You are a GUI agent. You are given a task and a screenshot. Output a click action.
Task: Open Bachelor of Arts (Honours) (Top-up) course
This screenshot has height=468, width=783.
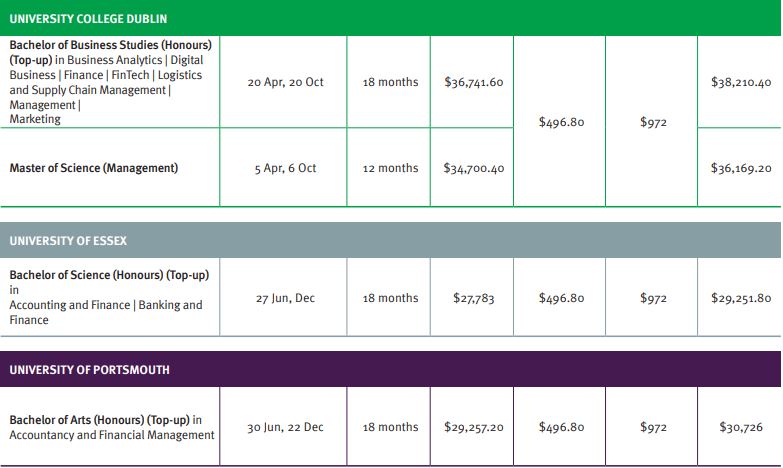click(x=105, y=420)
